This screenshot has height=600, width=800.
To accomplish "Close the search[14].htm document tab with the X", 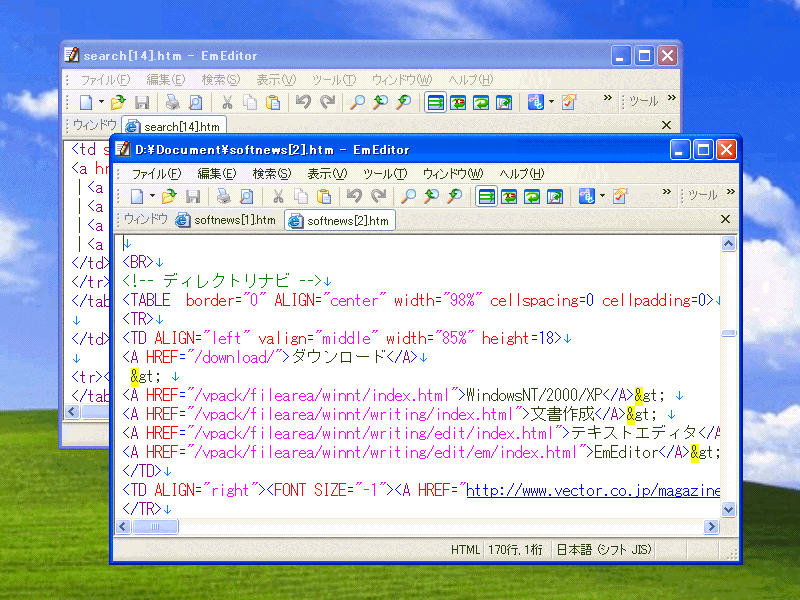I will (666, 125).
